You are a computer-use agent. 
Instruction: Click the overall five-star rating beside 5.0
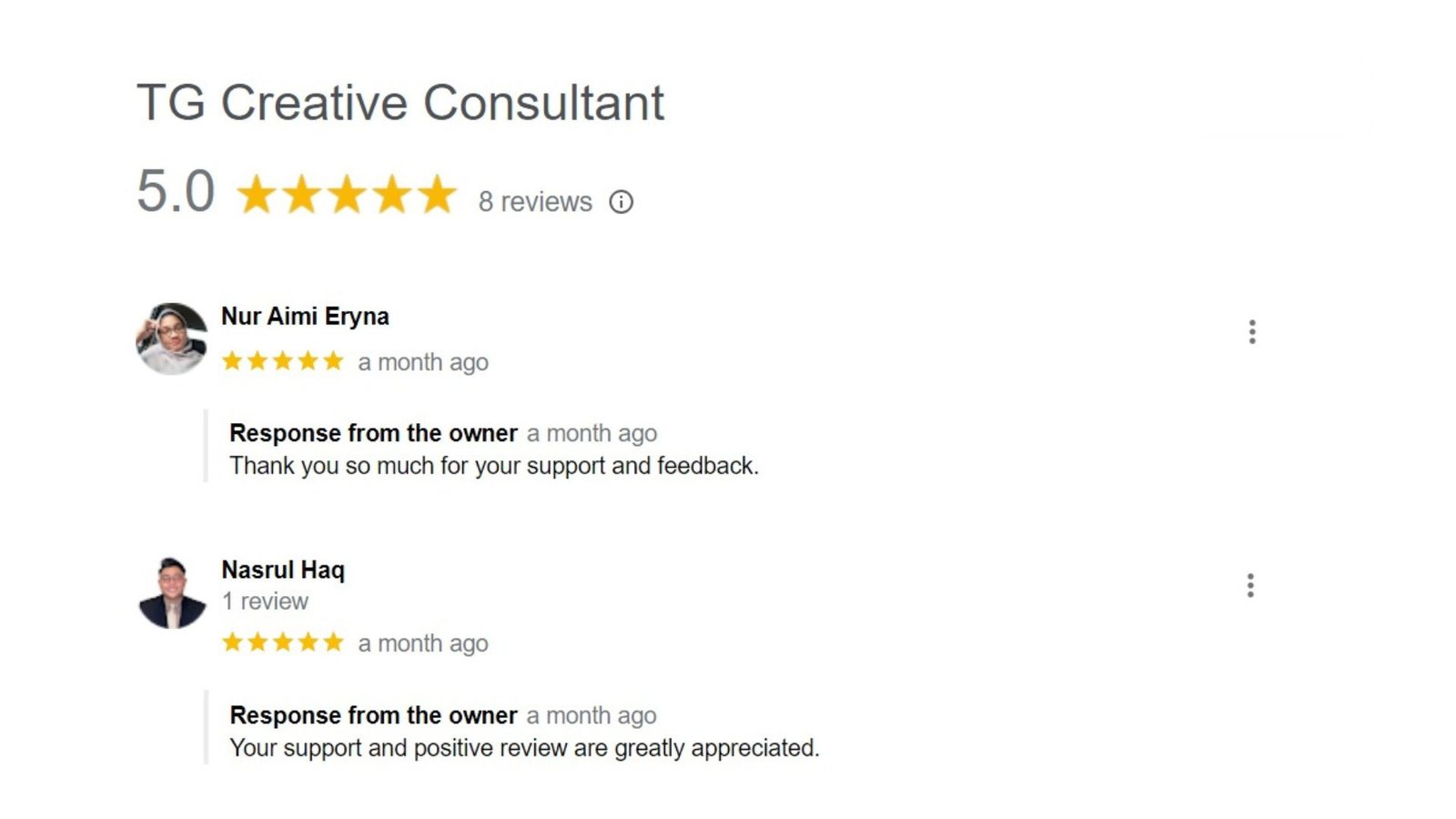[346, 195]
